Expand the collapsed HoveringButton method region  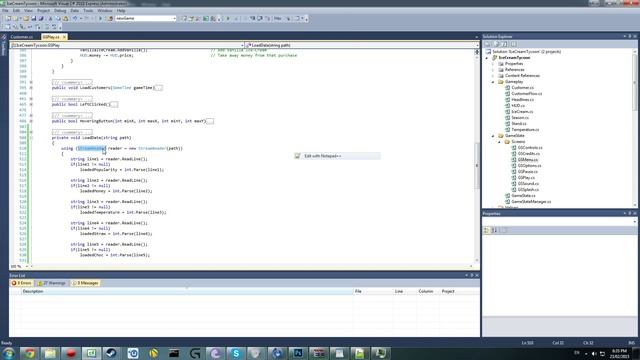31,121
